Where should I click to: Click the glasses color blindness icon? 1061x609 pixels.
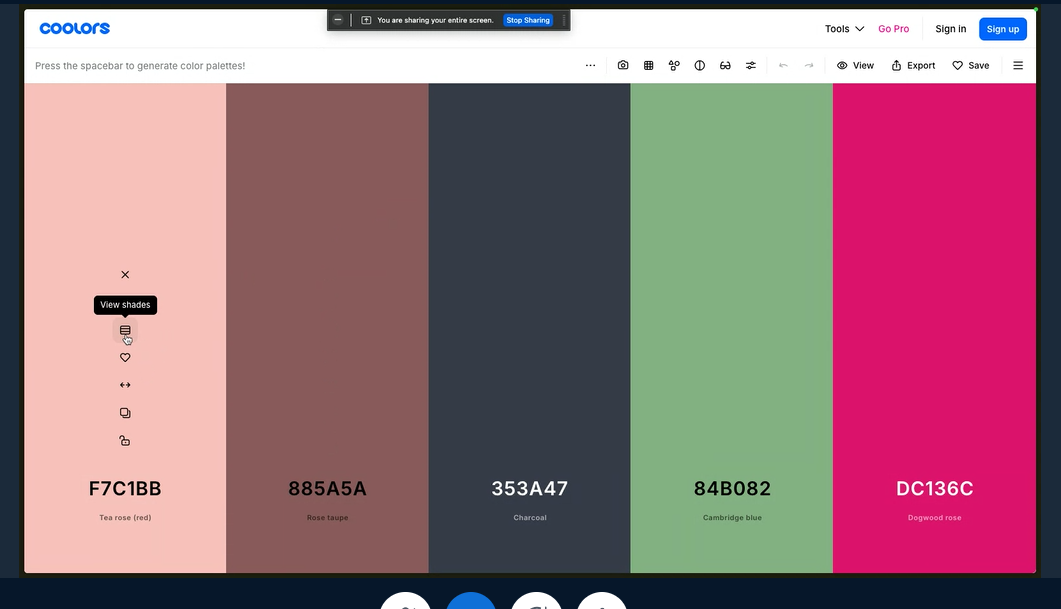(x=725, y=66)
